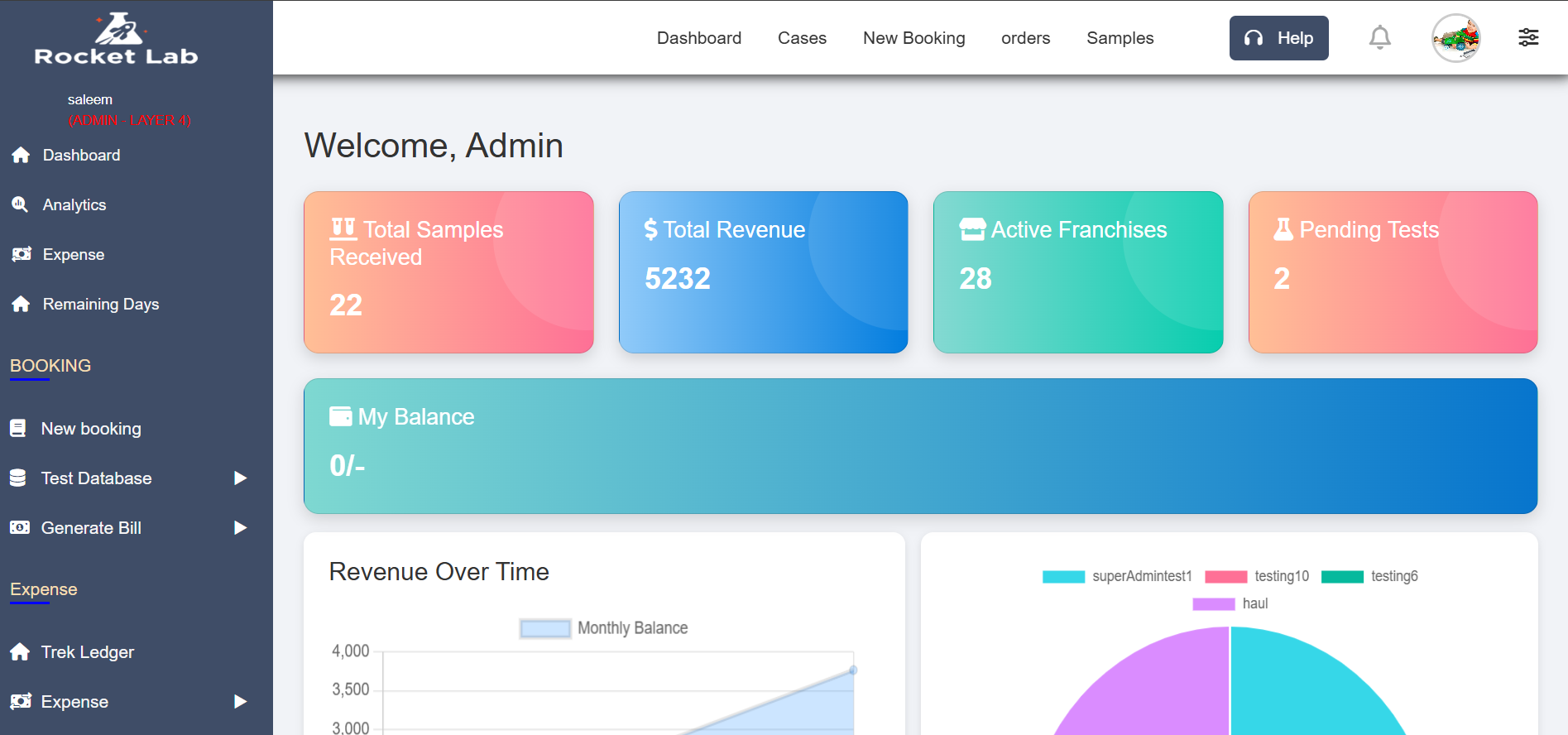Click the testing10 pink color swatch
This screenshot has width=1568, height=735.
click(x=1225, y=576)
